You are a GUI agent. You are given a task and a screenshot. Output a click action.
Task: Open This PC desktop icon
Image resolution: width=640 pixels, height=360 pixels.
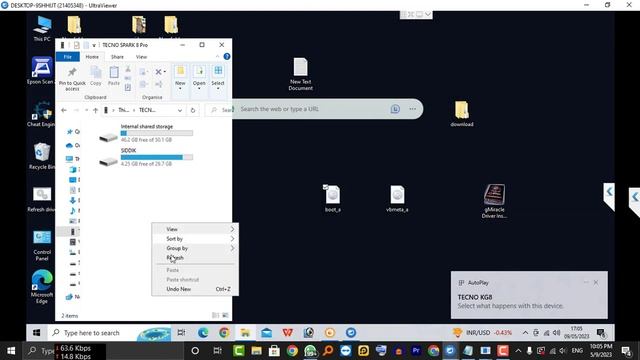click(42, 29)
